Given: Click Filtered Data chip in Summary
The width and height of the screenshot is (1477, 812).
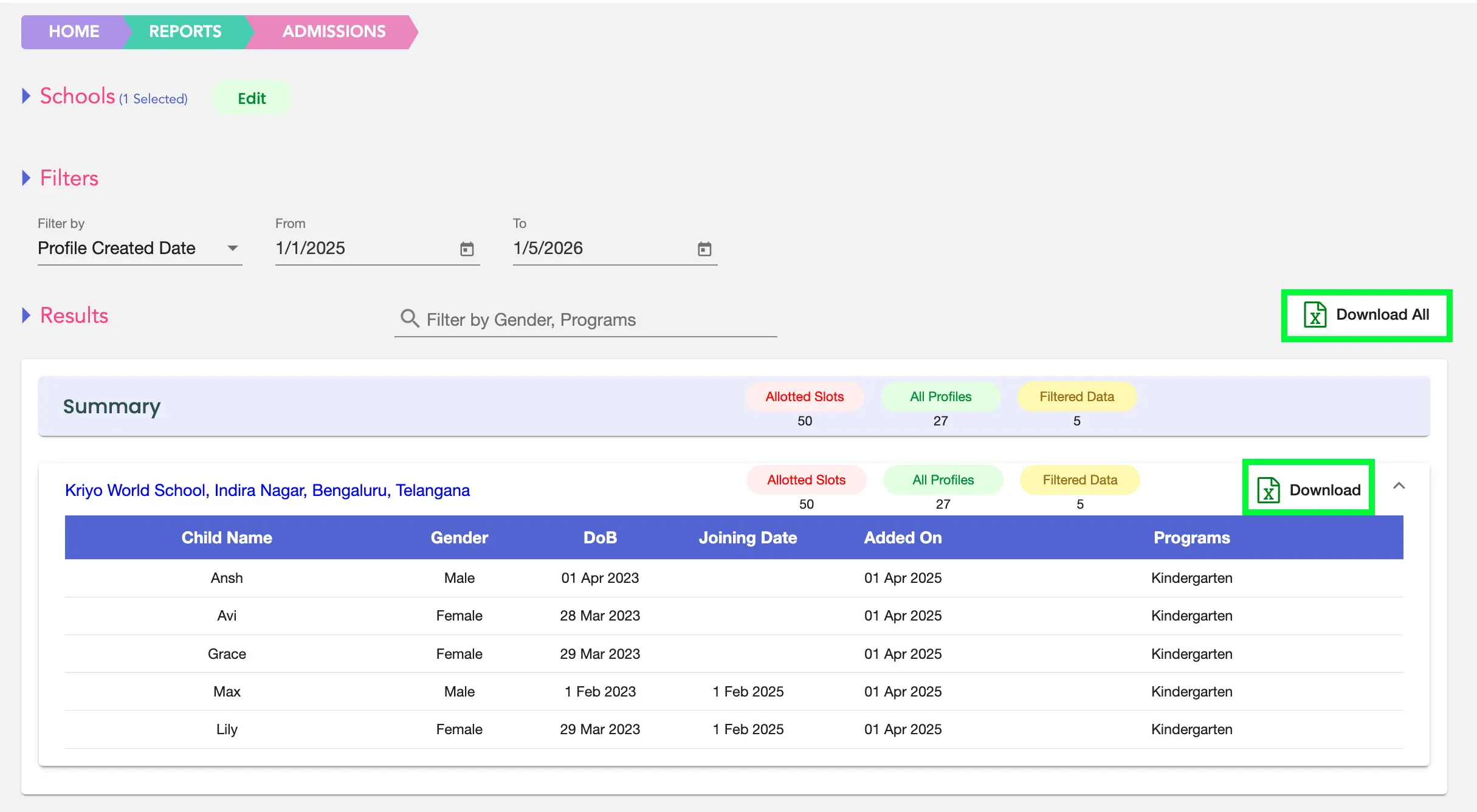Looking at the screenshot, I should coord(1077,397).
